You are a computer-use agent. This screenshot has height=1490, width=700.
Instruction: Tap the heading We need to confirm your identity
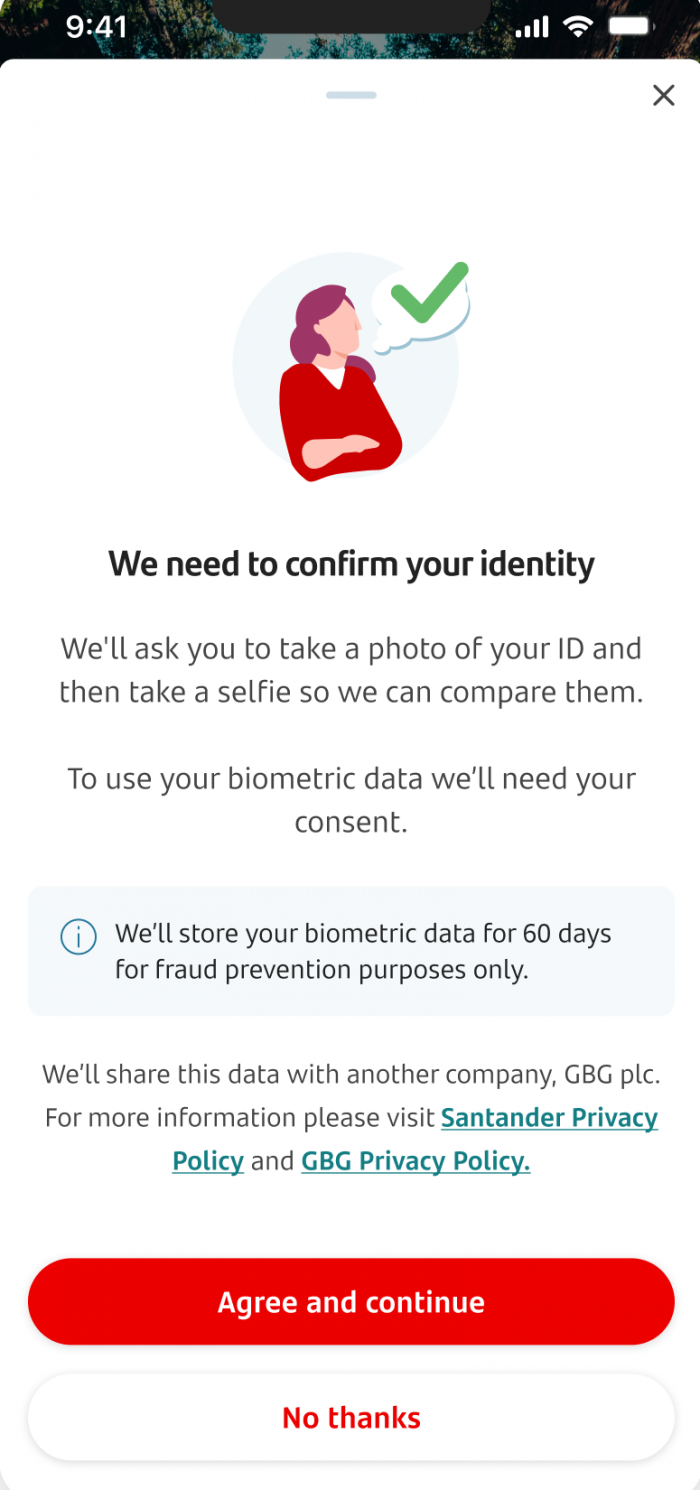[350, 563]
